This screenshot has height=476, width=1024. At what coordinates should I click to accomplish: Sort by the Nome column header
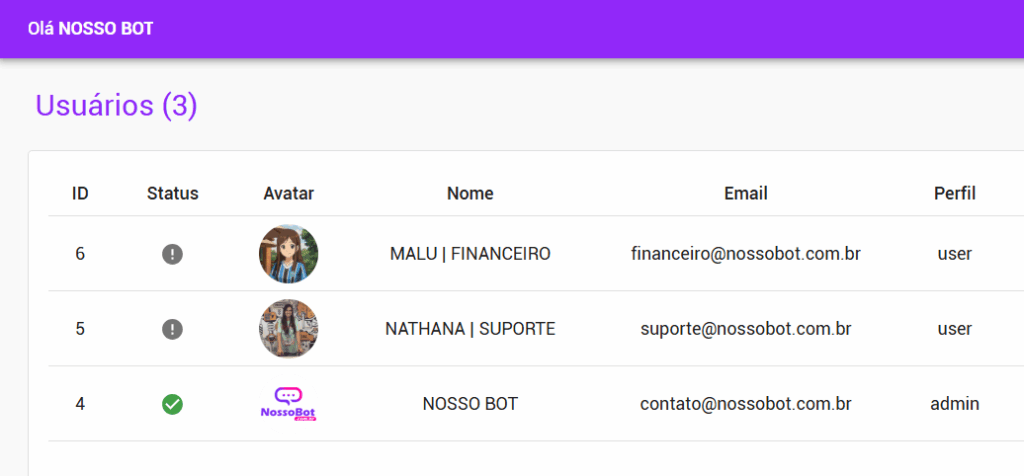click(x=470, y=193)
